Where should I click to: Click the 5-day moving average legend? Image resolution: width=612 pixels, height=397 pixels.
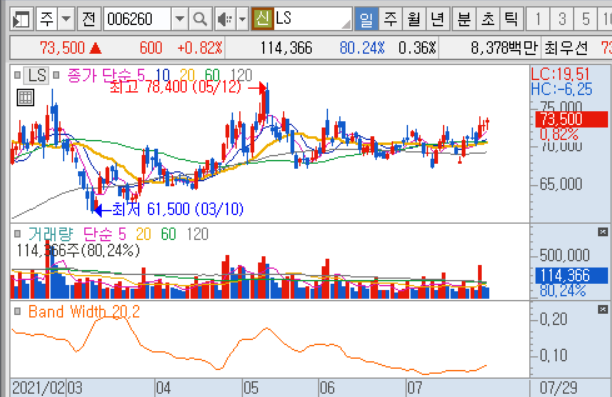(x=141, y=75)
